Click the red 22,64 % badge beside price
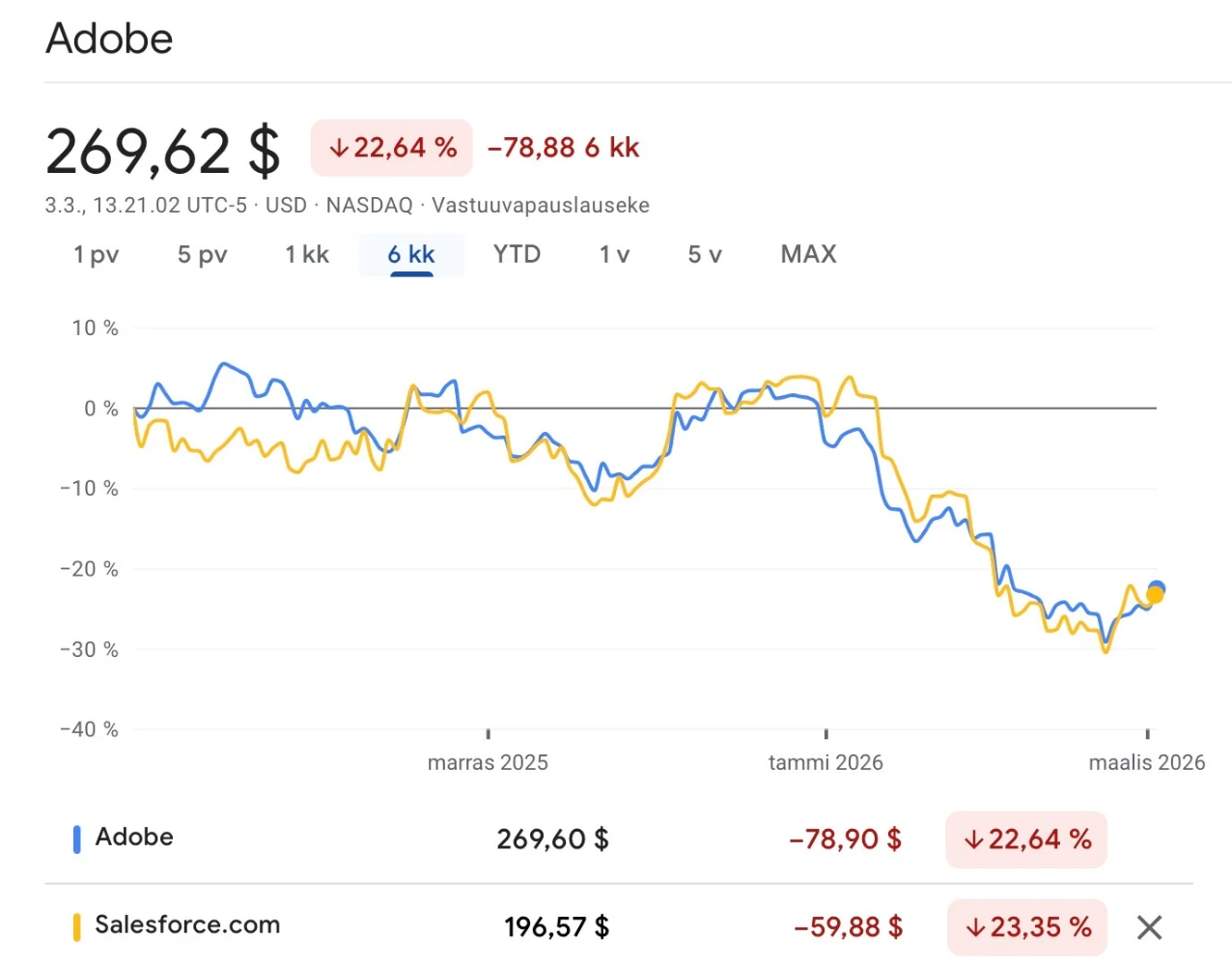Image resolution: width=1232 pixels, height=966 pixels. coord(391,148)
